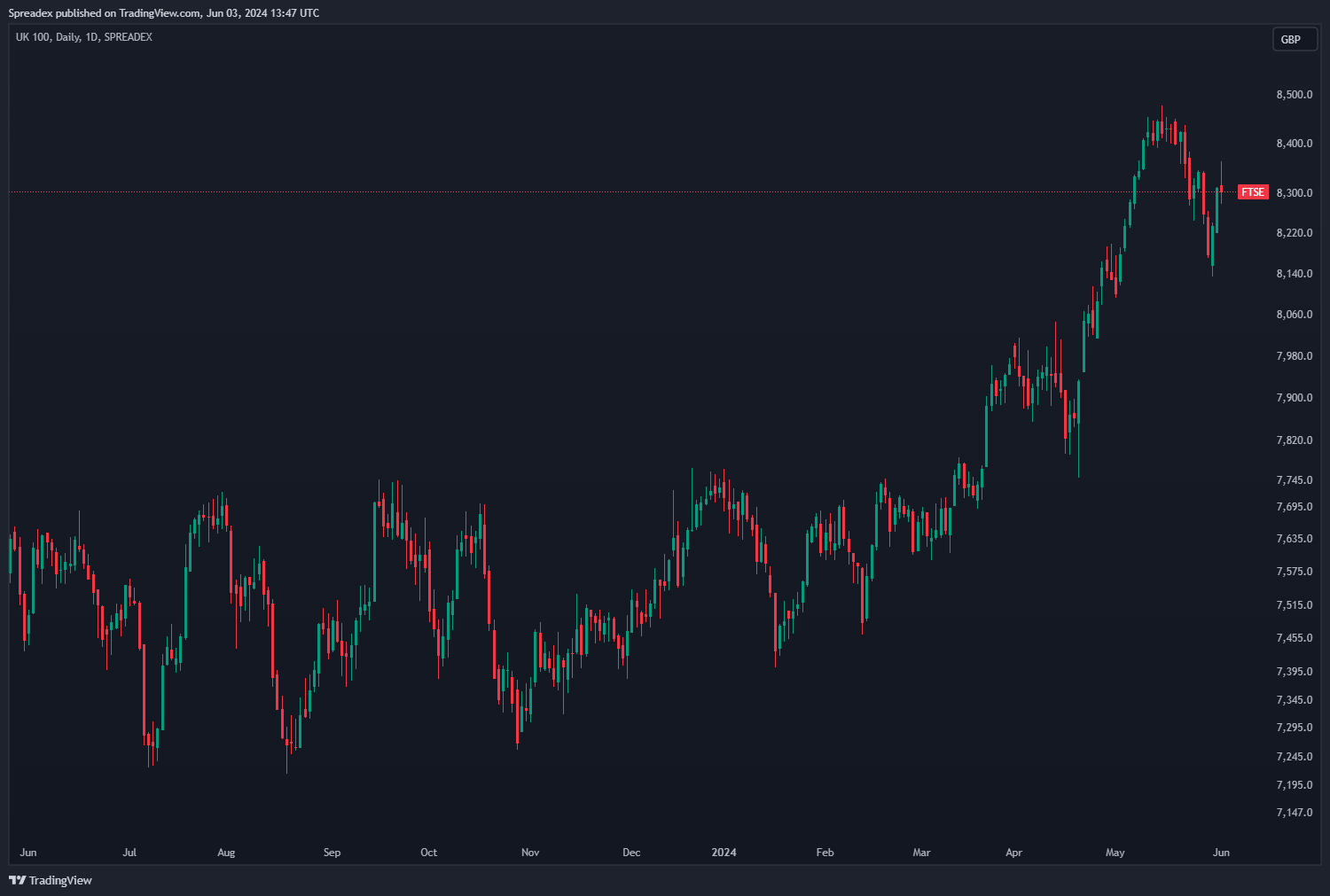Click the 7,147.0 price axis label

point(1295,813)
